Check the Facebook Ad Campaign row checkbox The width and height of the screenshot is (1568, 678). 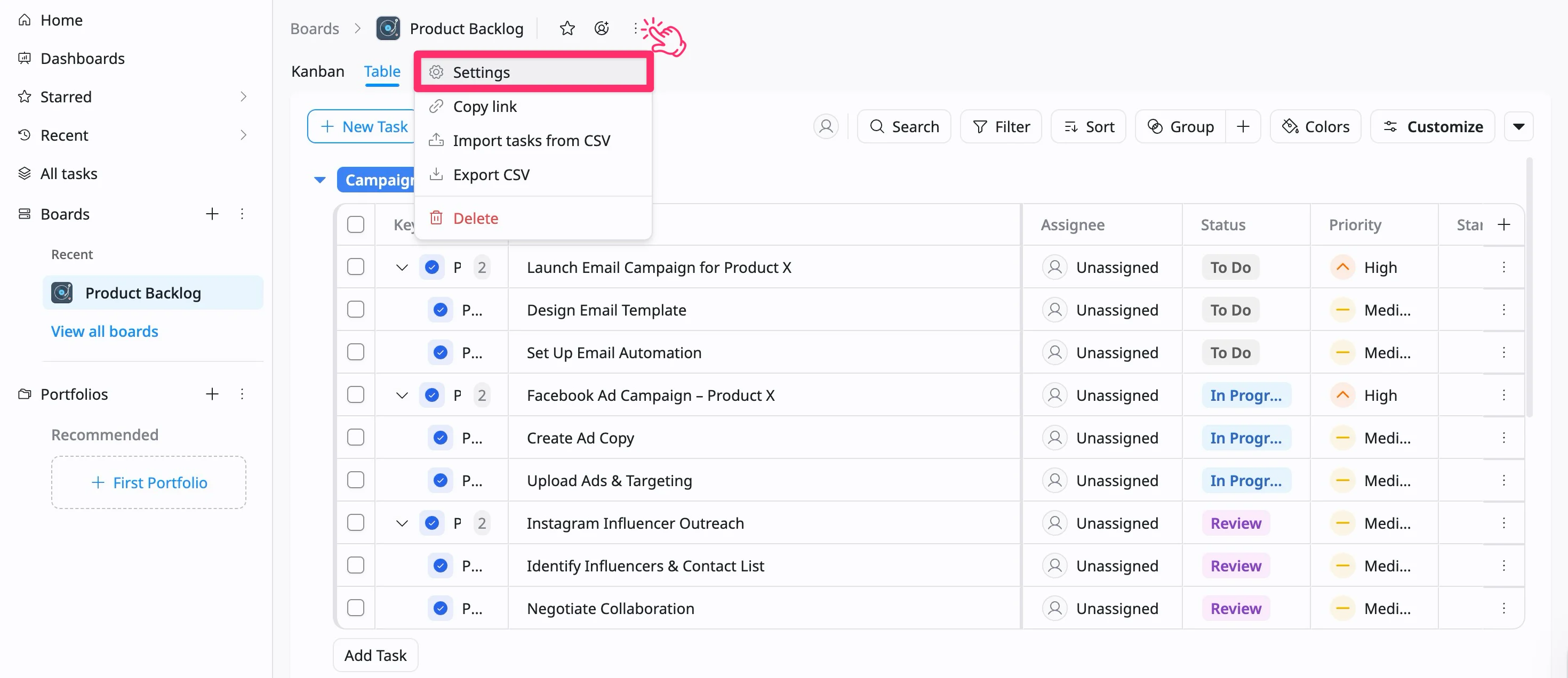coord(356,396)
